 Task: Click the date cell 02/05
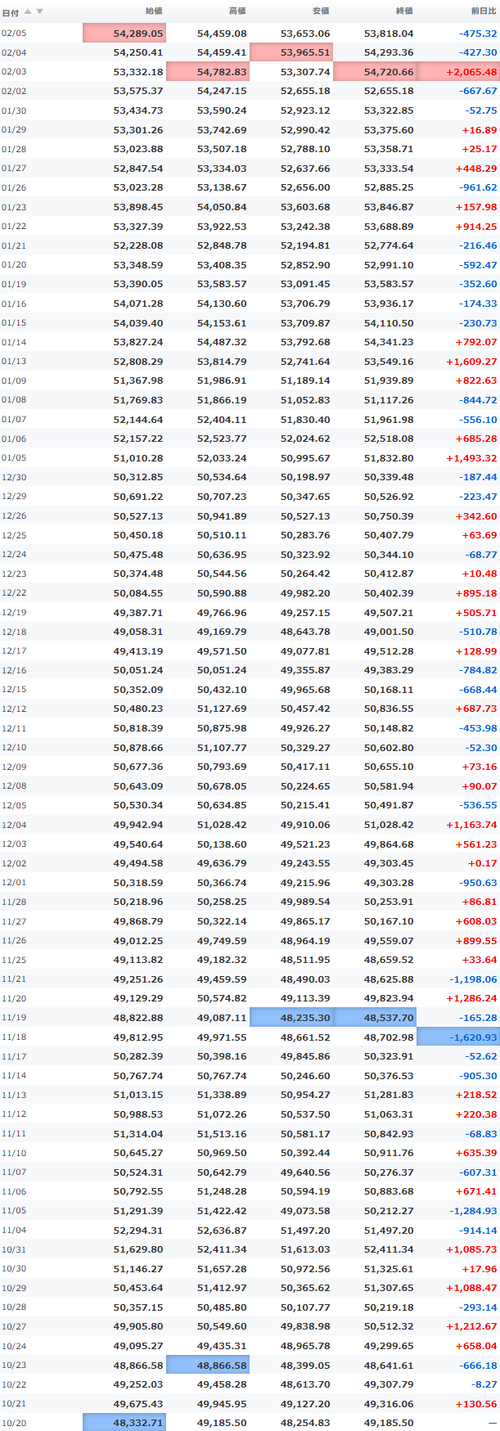point(14,34)
